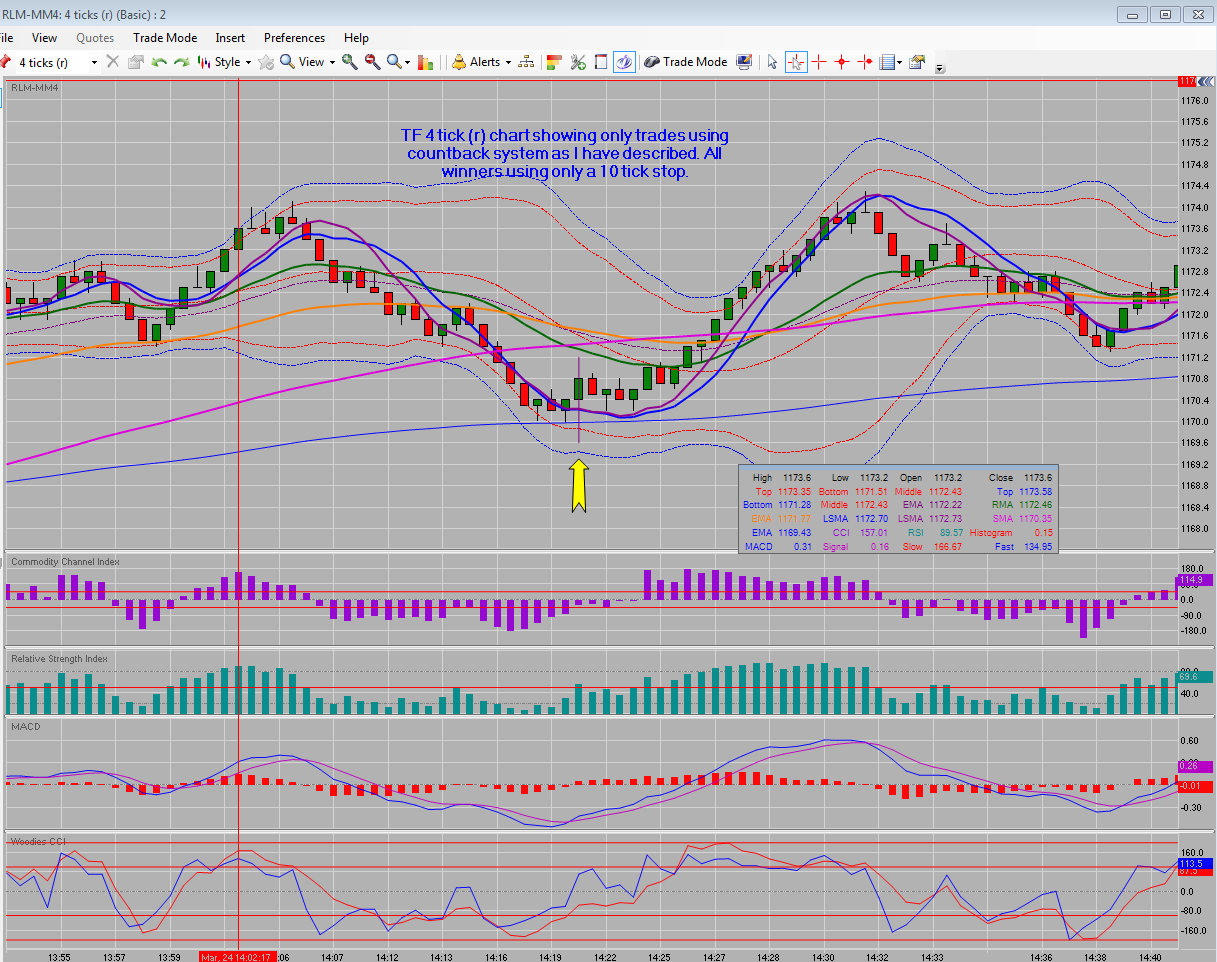This screenshot has width=1217, height=962.
Task: Open the Trade Mode menu
Action: point(165,38)
